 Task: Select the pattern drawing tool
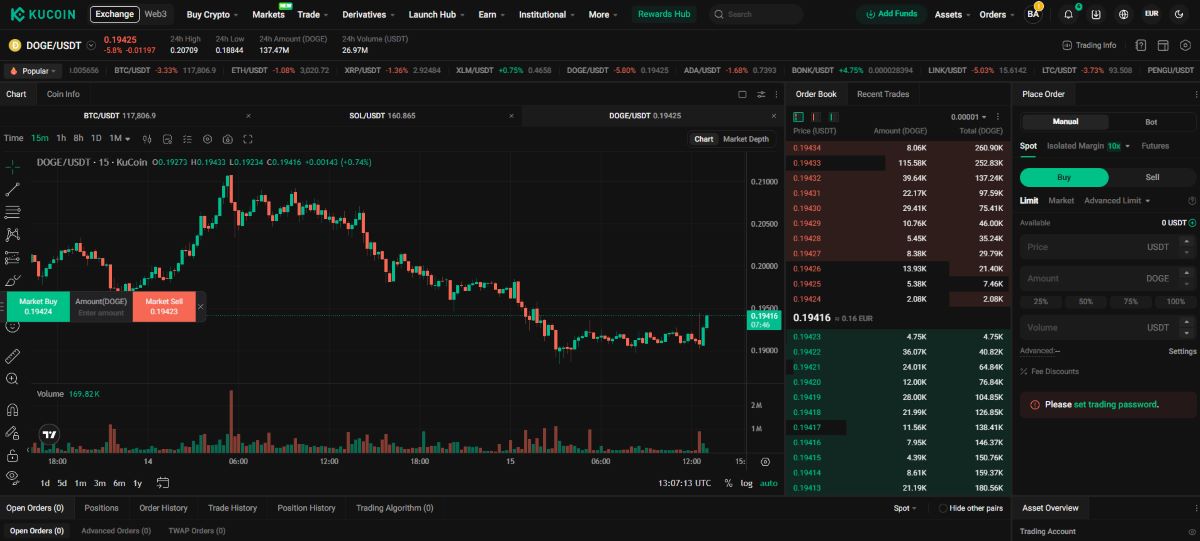(x=12, y=235)
